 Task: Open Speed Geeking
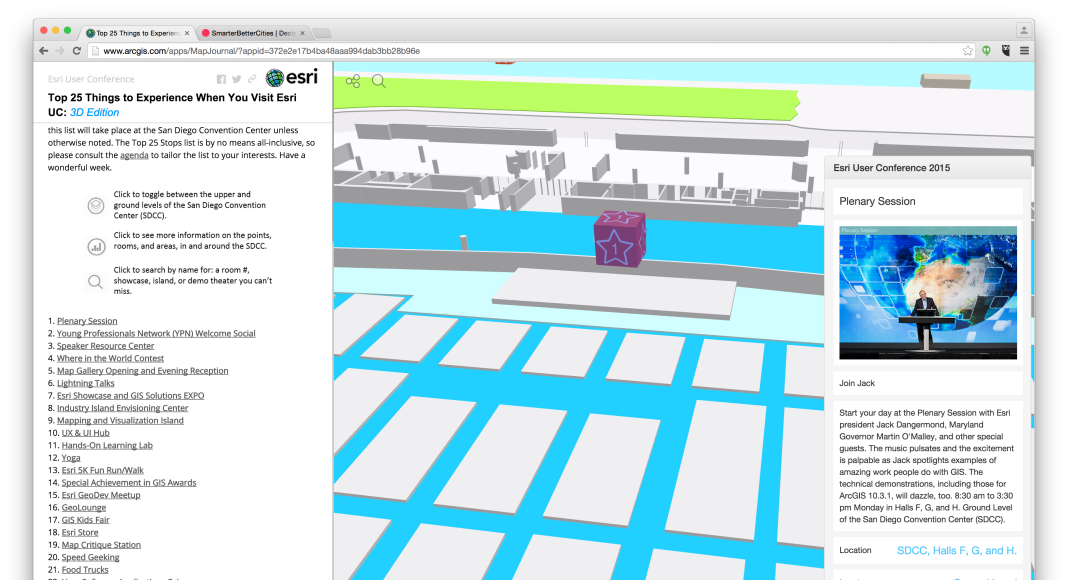tap(90, 558)
